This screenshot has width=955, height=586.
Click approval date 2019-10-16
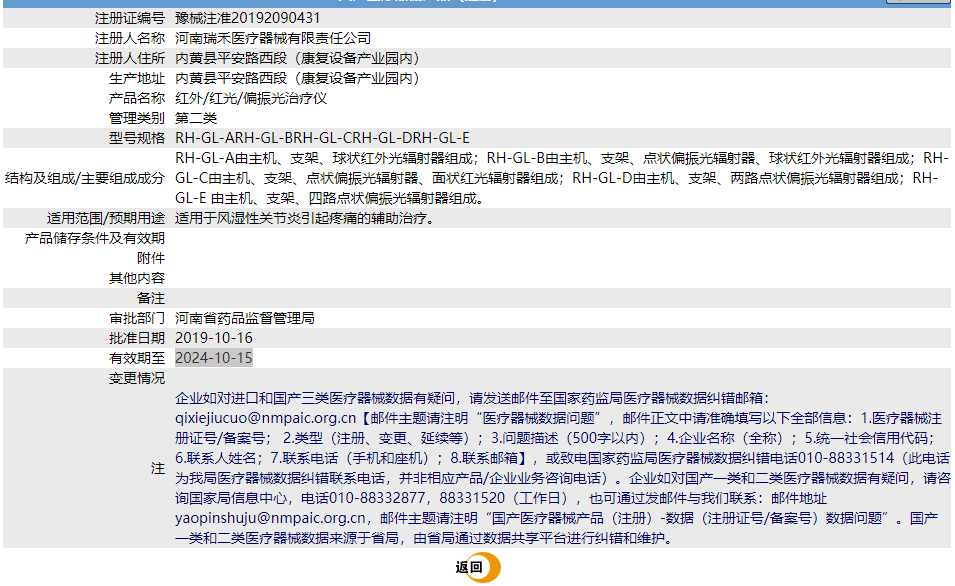click(214, 338)
